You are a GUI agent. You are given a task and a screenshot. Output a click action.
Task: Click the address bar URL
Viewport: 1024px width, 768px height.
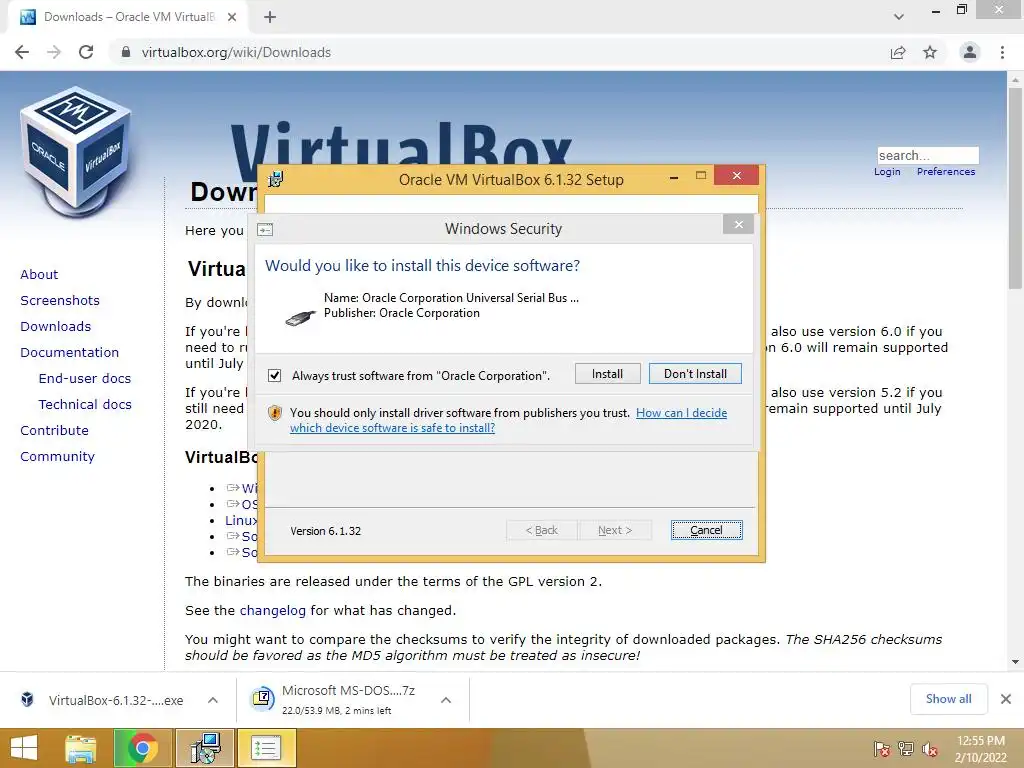(x=236, y=52)
